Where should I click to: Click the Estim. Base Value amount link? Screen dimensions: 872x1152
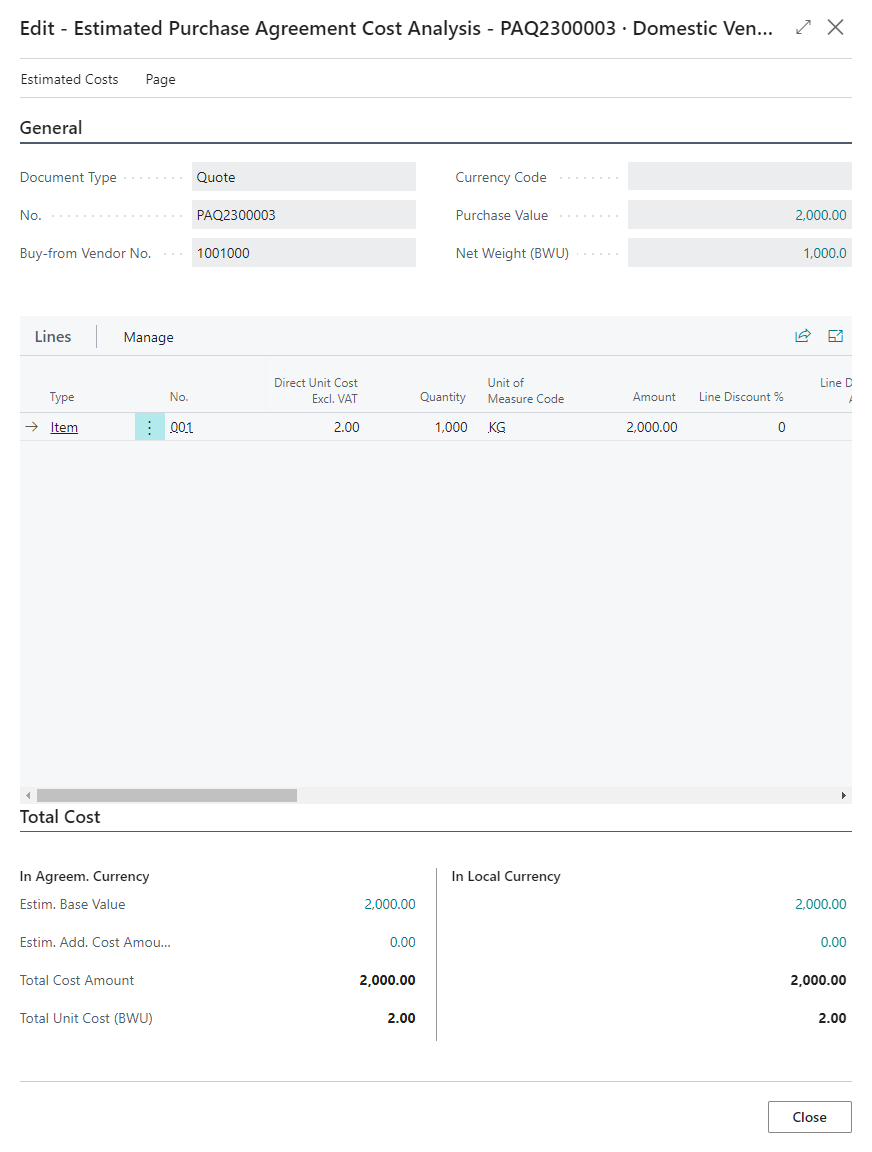[x=390, y=904]
